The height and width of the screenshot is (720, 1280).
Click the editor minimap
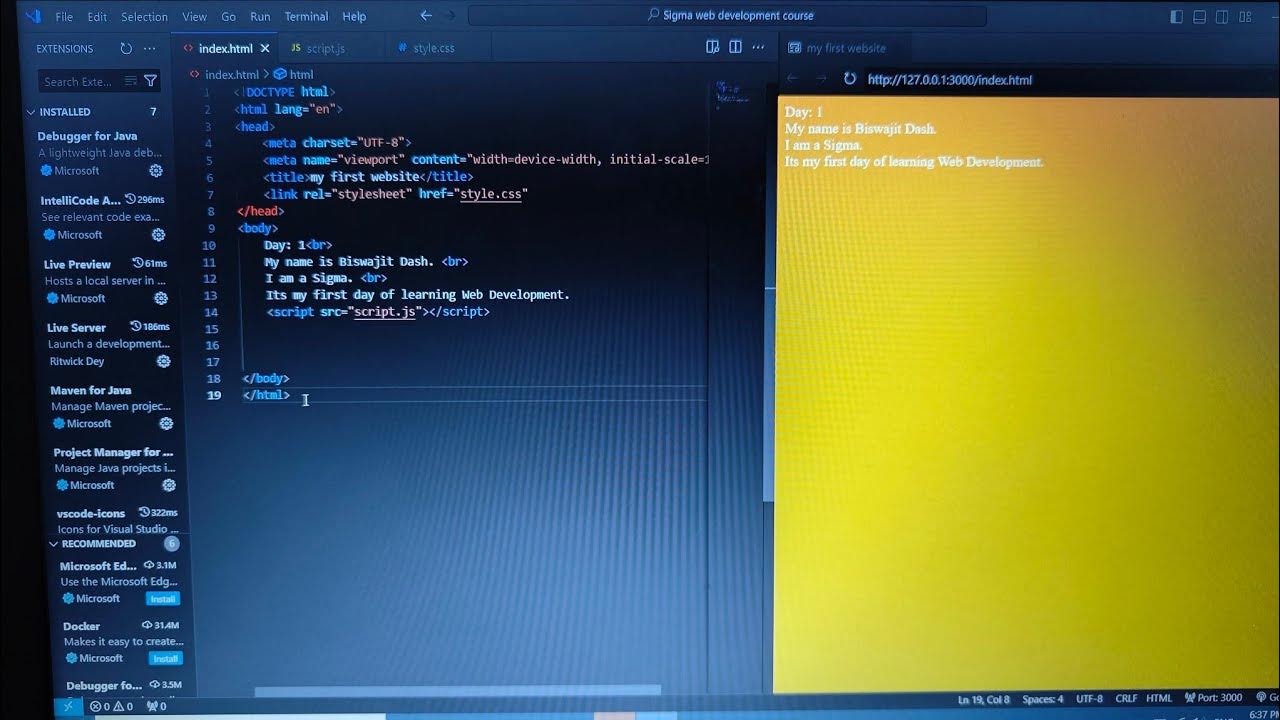click(x=733, y=95)
